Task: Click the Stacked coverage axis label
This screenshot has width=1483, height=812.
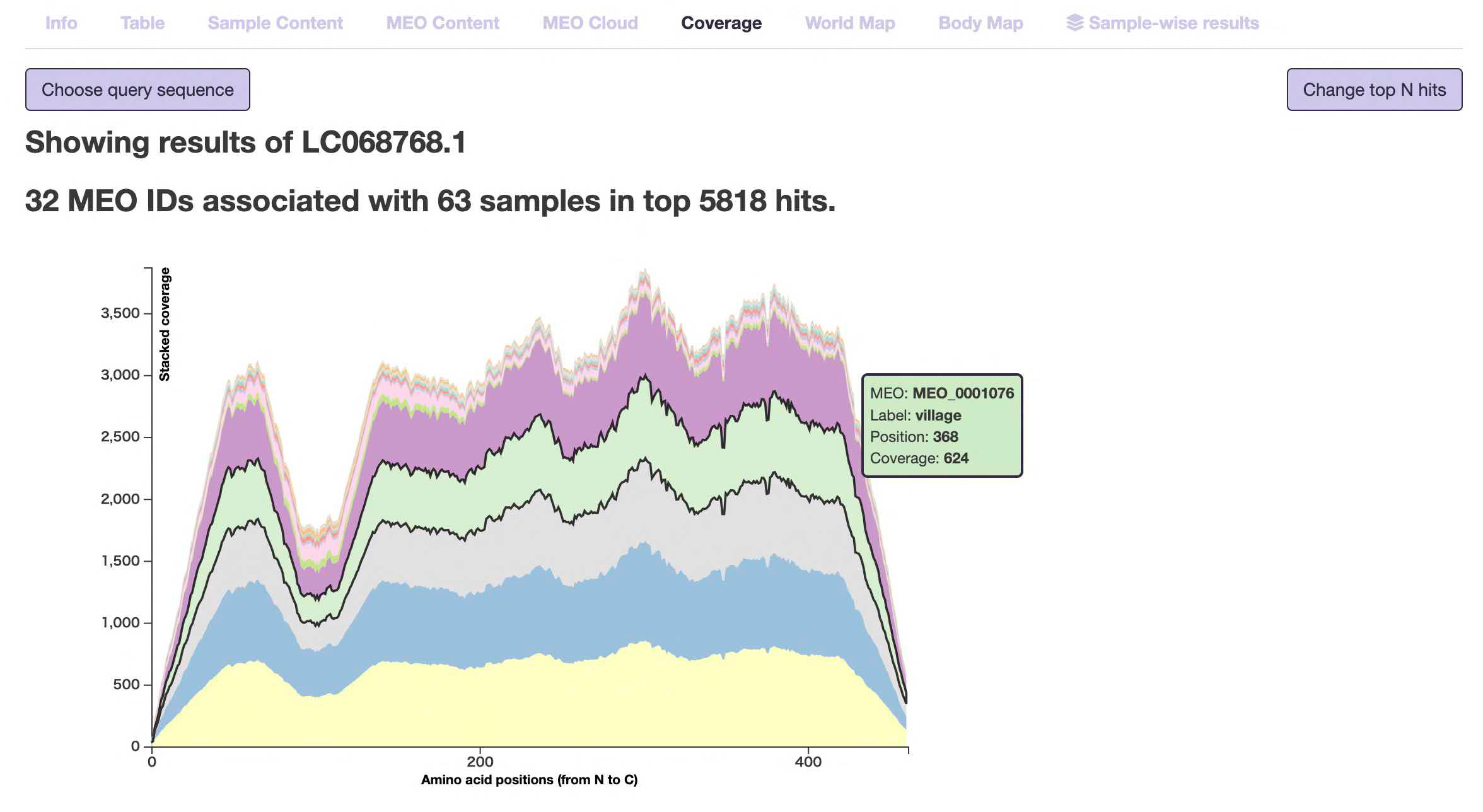Action: pyautogui.click(x=165, y=324)
